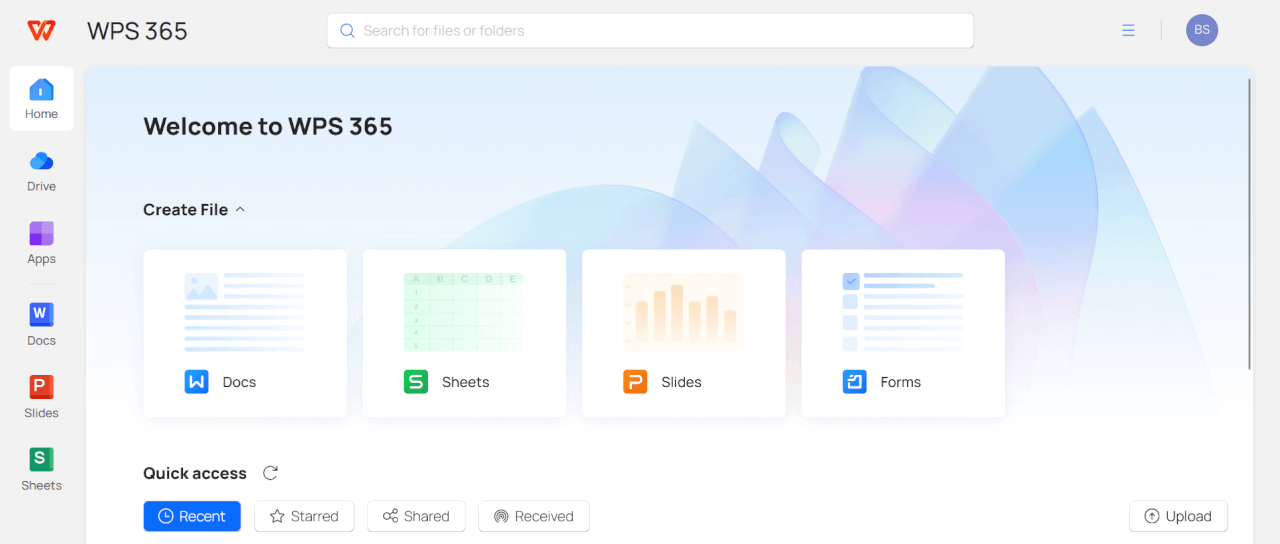The height and width of the screenshot is (544, 1280).
Task: Click the Sheets grid preview thumbnail
Action: (464, 312)
